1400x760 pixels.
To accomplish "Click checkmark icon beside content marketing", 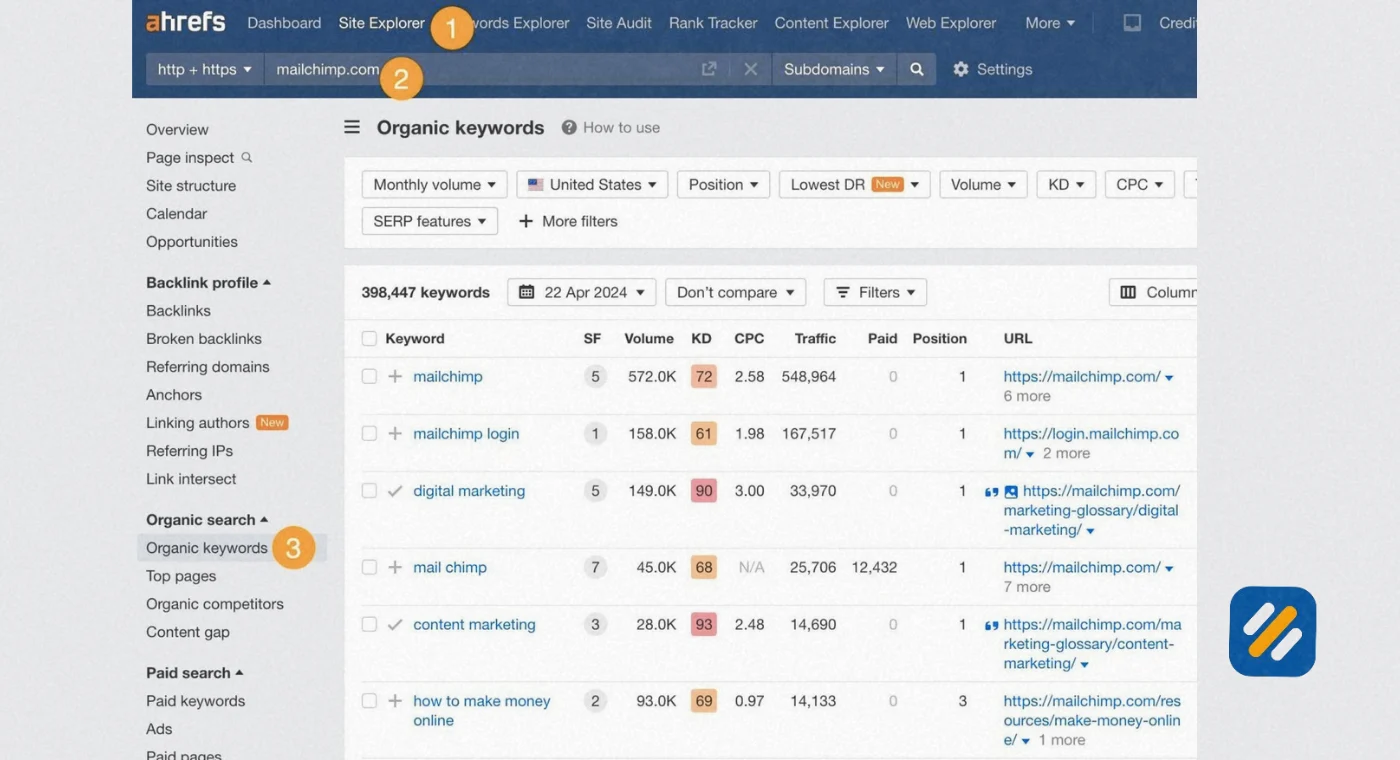I will 395,624.
